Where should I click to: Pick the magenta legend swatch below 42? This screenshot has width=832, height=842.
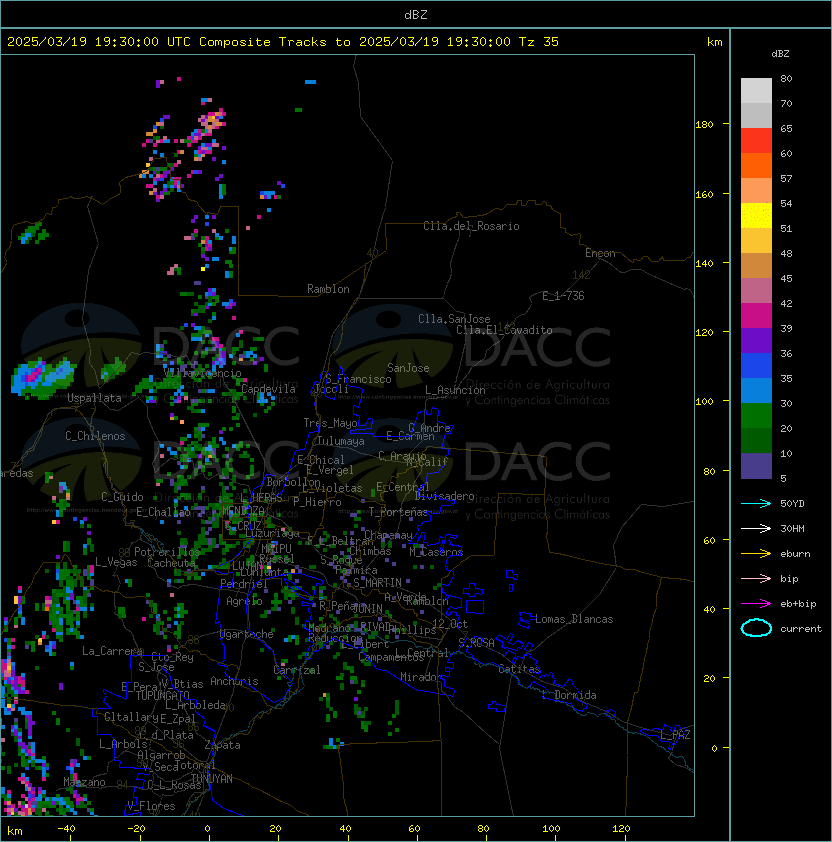(x=756, y=316)
